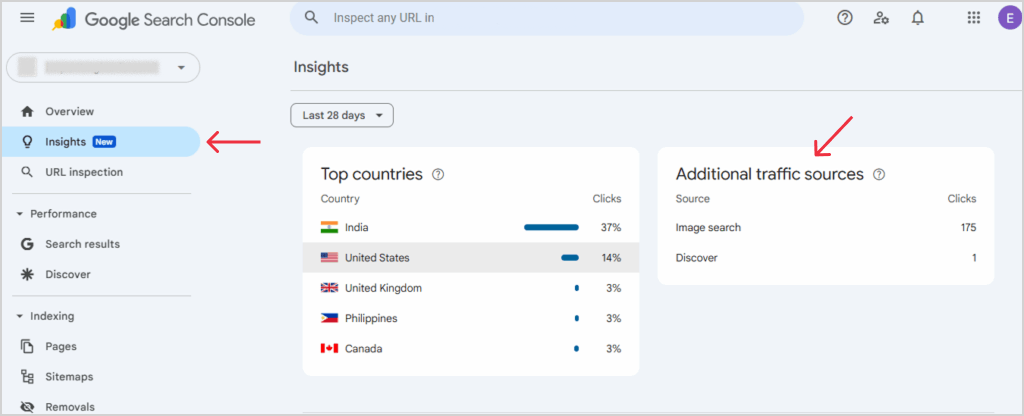Image resolution: width=1024 pixels, height=416 pixels.
Task: Click the Country column header
Action: [340, 199]
